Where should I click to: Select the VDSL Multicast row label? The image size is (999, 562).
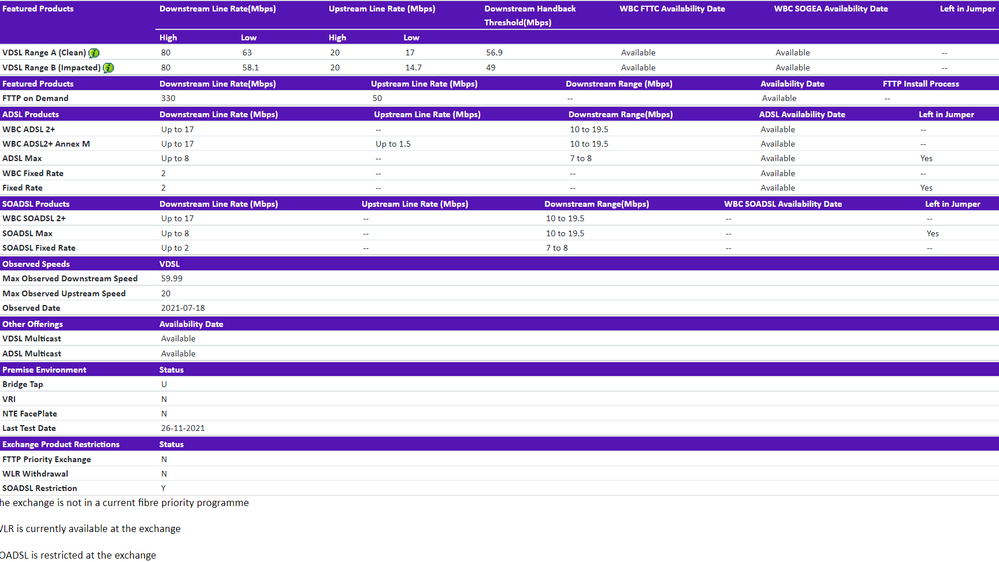pos(31,339)
